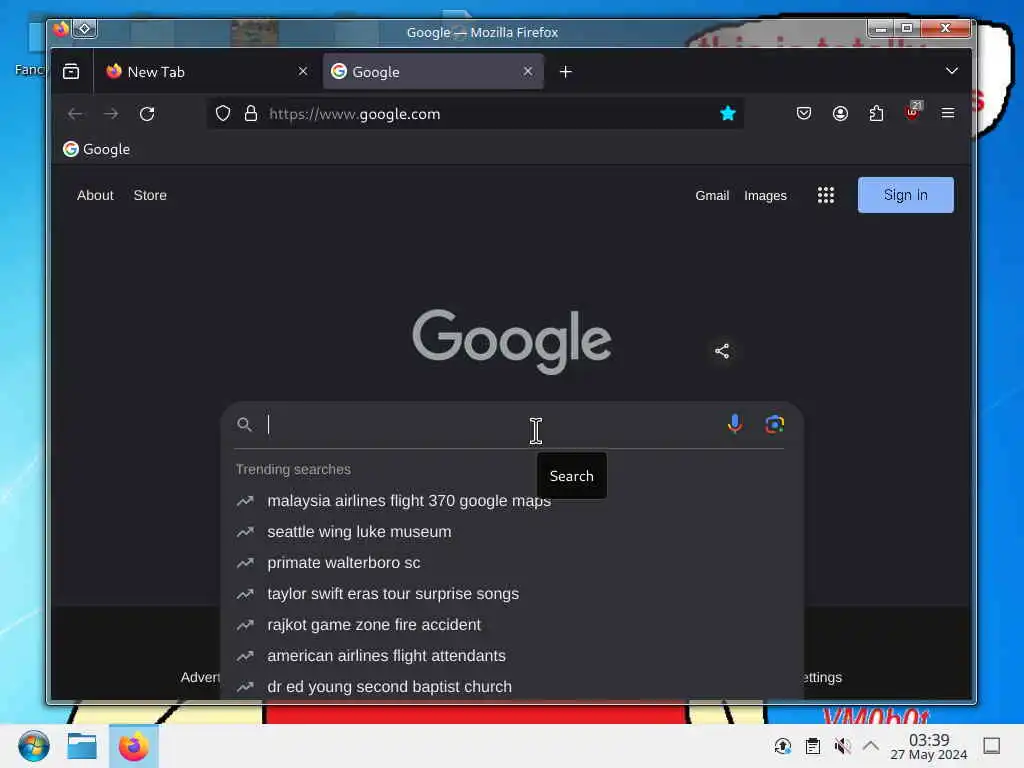This screenshot has height=768, width=1024.
Task: Click the muted volume tray icon
Action: click(x=842, y=746)
